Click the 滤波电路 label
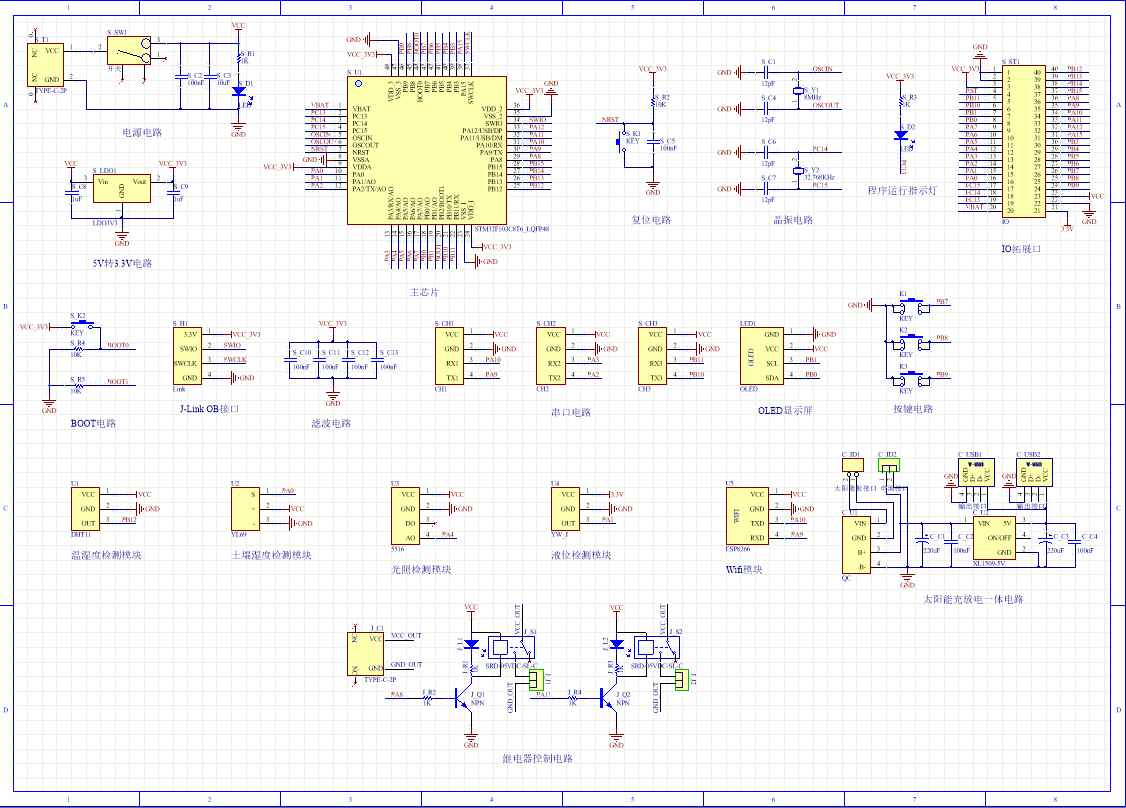1126x808 pixels. click(x=331, y=424)
